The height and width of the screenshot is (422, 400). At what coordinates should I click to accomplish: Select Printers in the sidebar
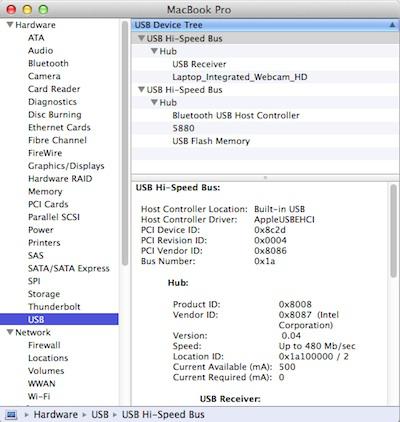44,243
